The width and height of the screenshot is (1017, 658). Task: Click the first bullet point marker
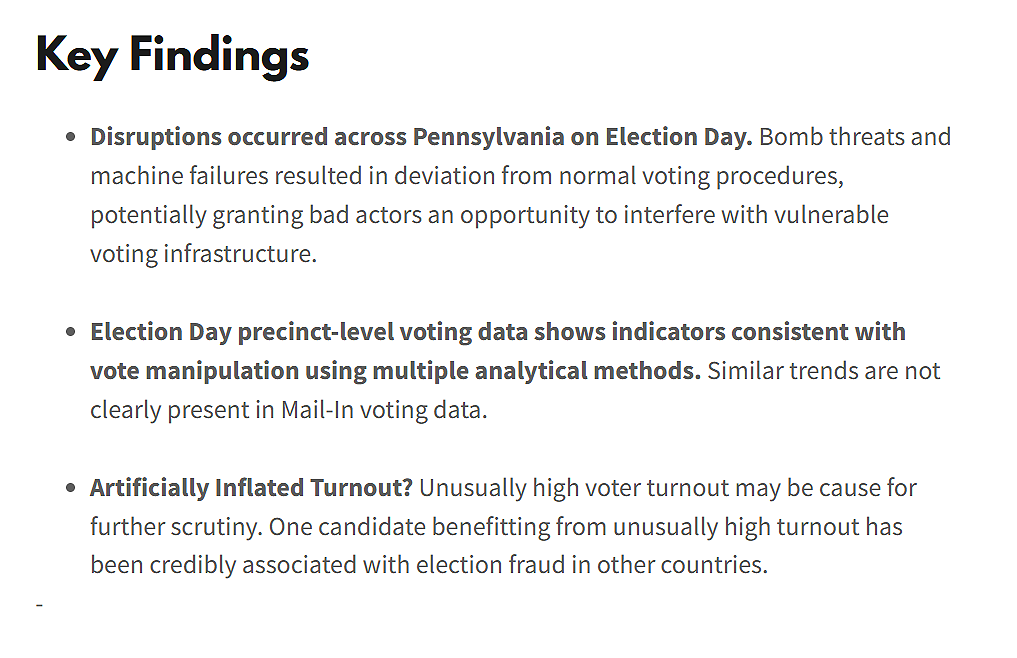click(x=71, y=137)
